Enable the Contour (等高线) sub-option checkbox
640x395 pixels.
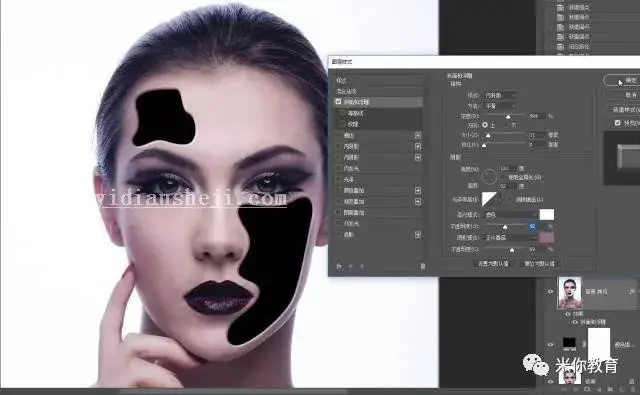pos(342,113)
